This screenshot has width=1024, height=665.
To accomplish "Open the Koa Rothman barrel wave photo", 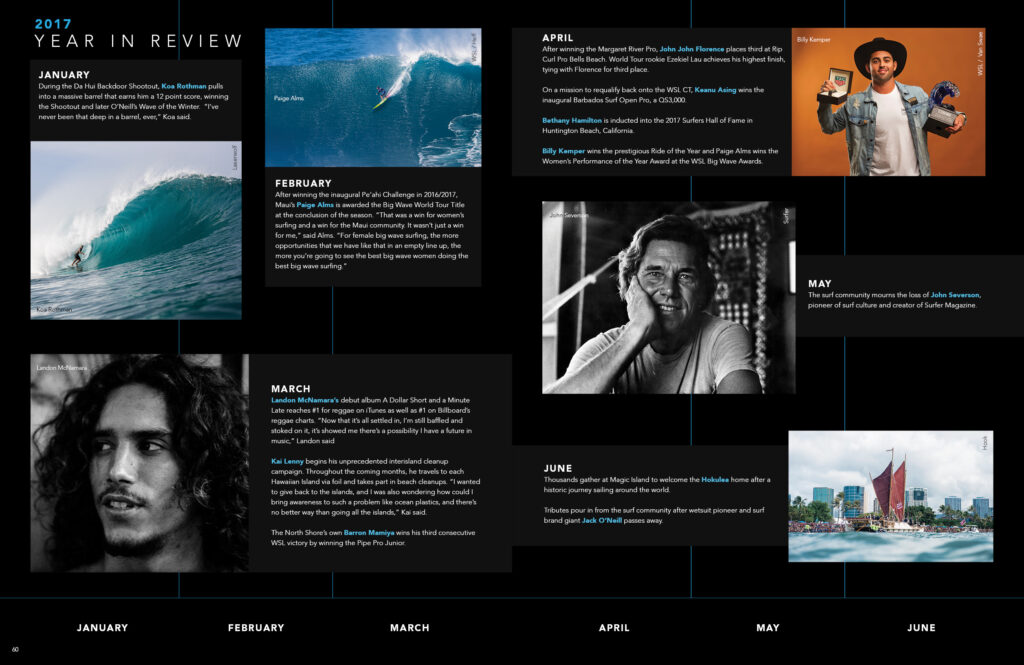I will pyautogui.click(x=136, y=230).
